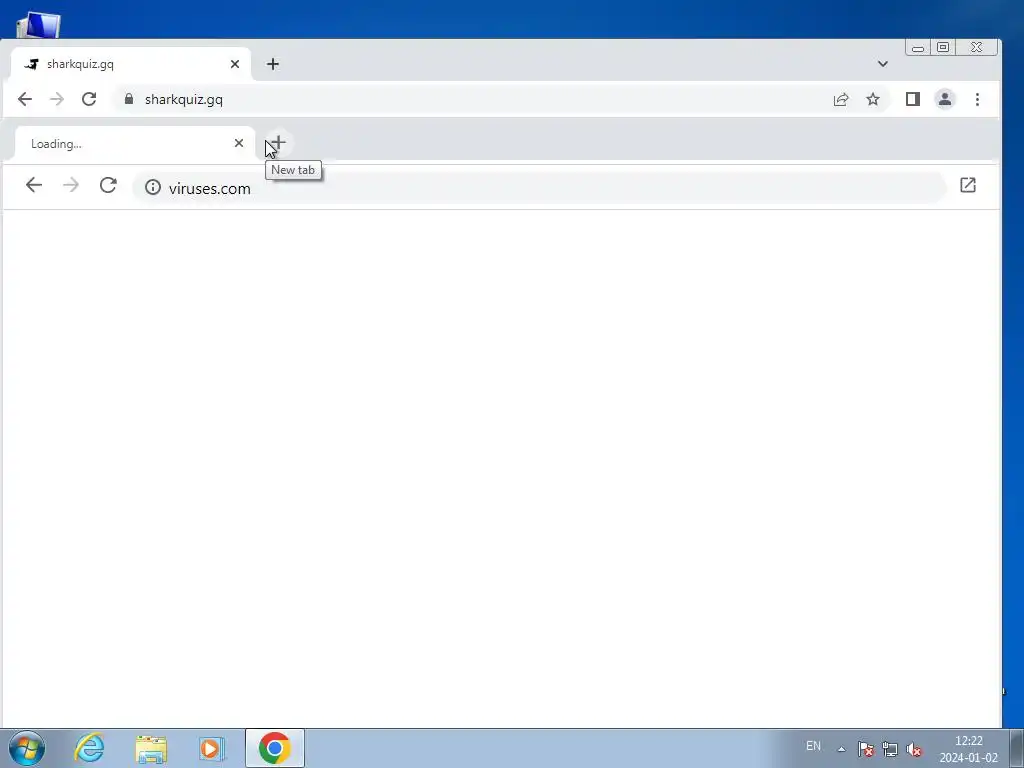Image resolution: width=1024 pixels, height=768 pixels.
Task: Open the network status tray icon
Action: click(890, 749)
